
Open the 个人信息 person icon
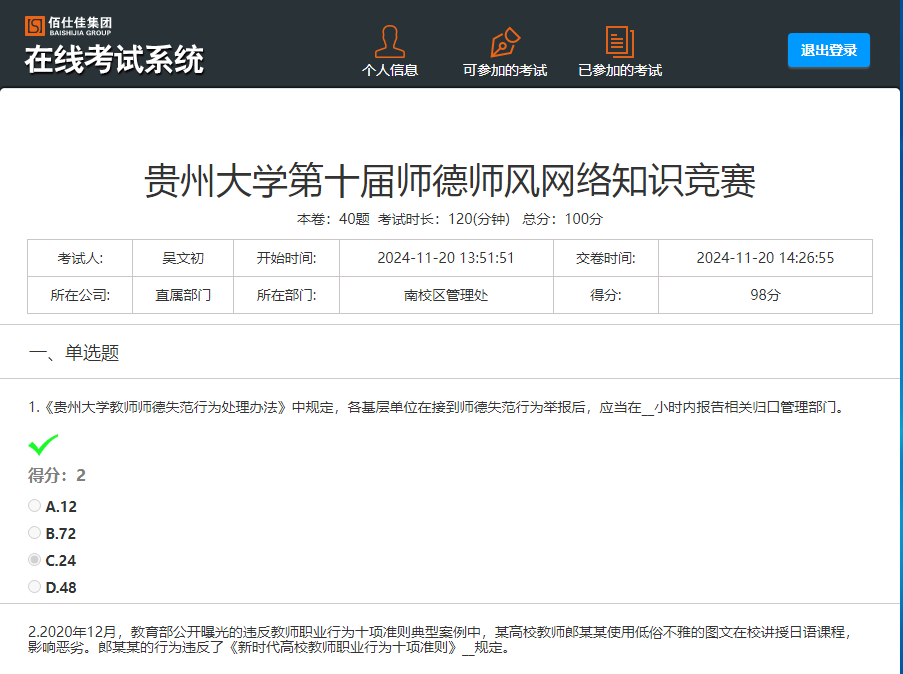click(390, 41)
